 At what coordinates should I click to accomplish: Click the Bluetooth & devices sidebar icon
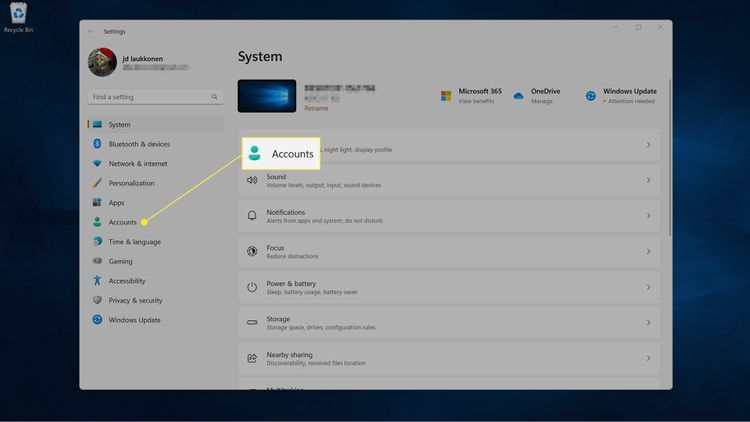97,144
